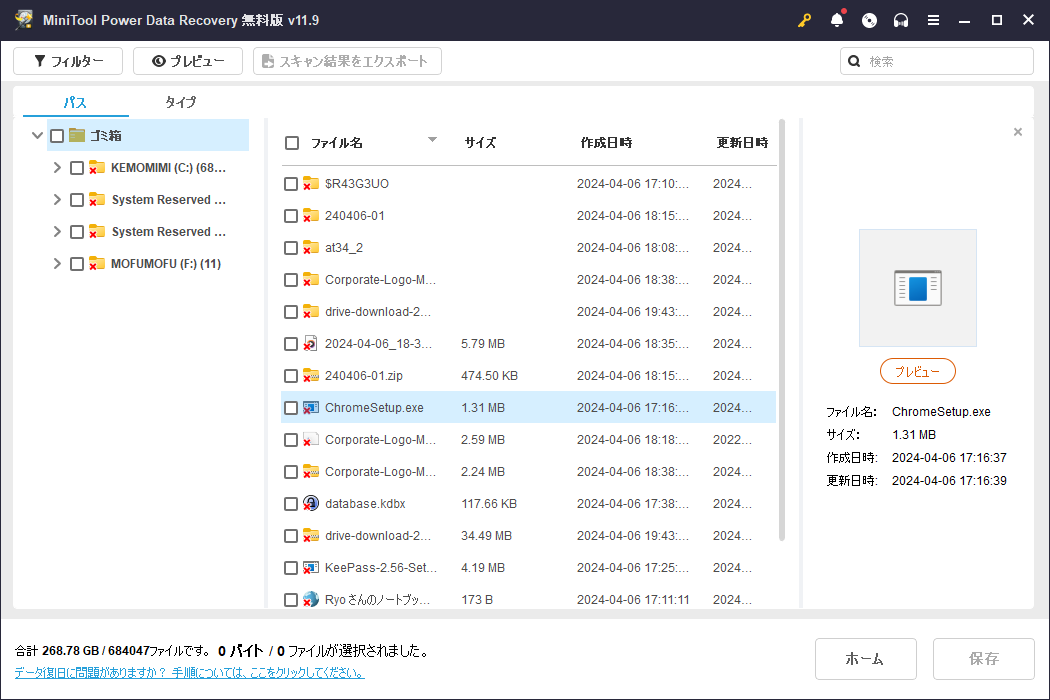Click the 検索 search input field
The image size is (1050, 700).
(x=945, y=61)
